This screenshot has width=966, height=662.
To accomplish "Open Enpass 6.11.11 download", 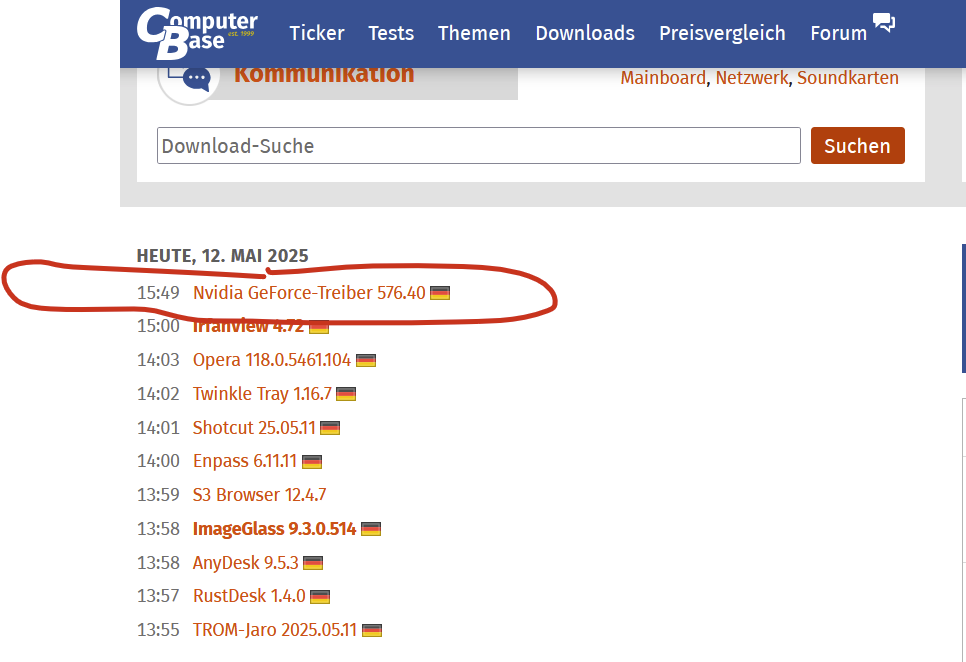I will [245, 461].
